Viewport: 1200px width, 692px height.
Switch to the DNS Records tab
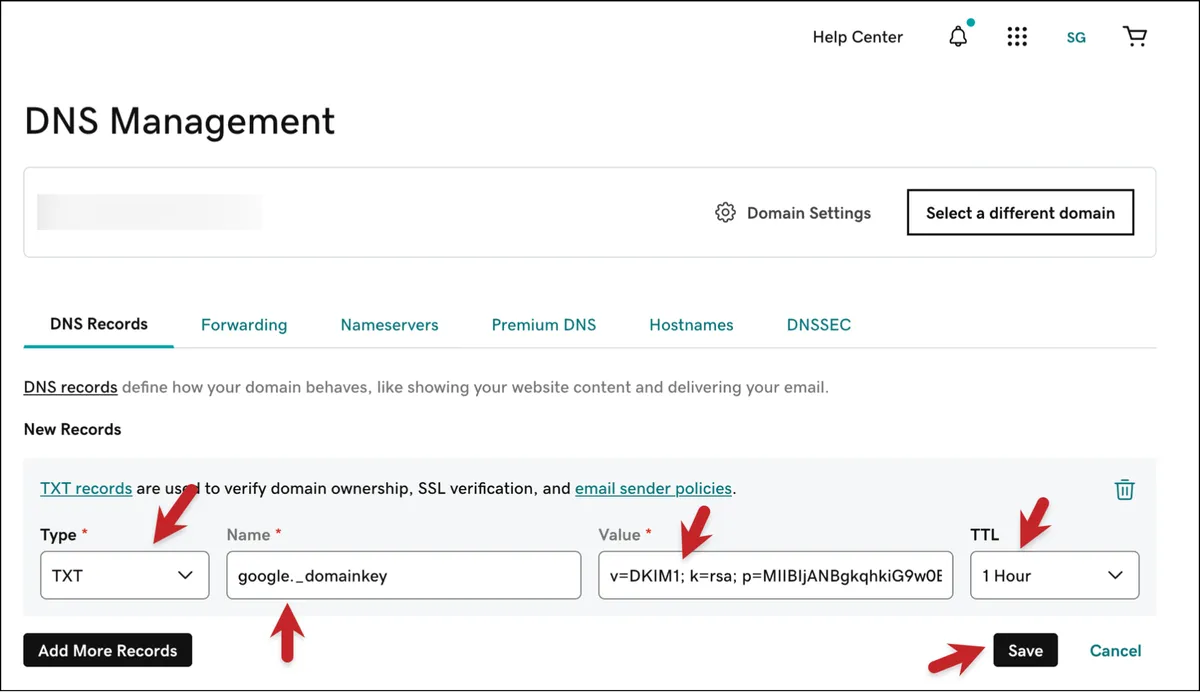point(99,324)
